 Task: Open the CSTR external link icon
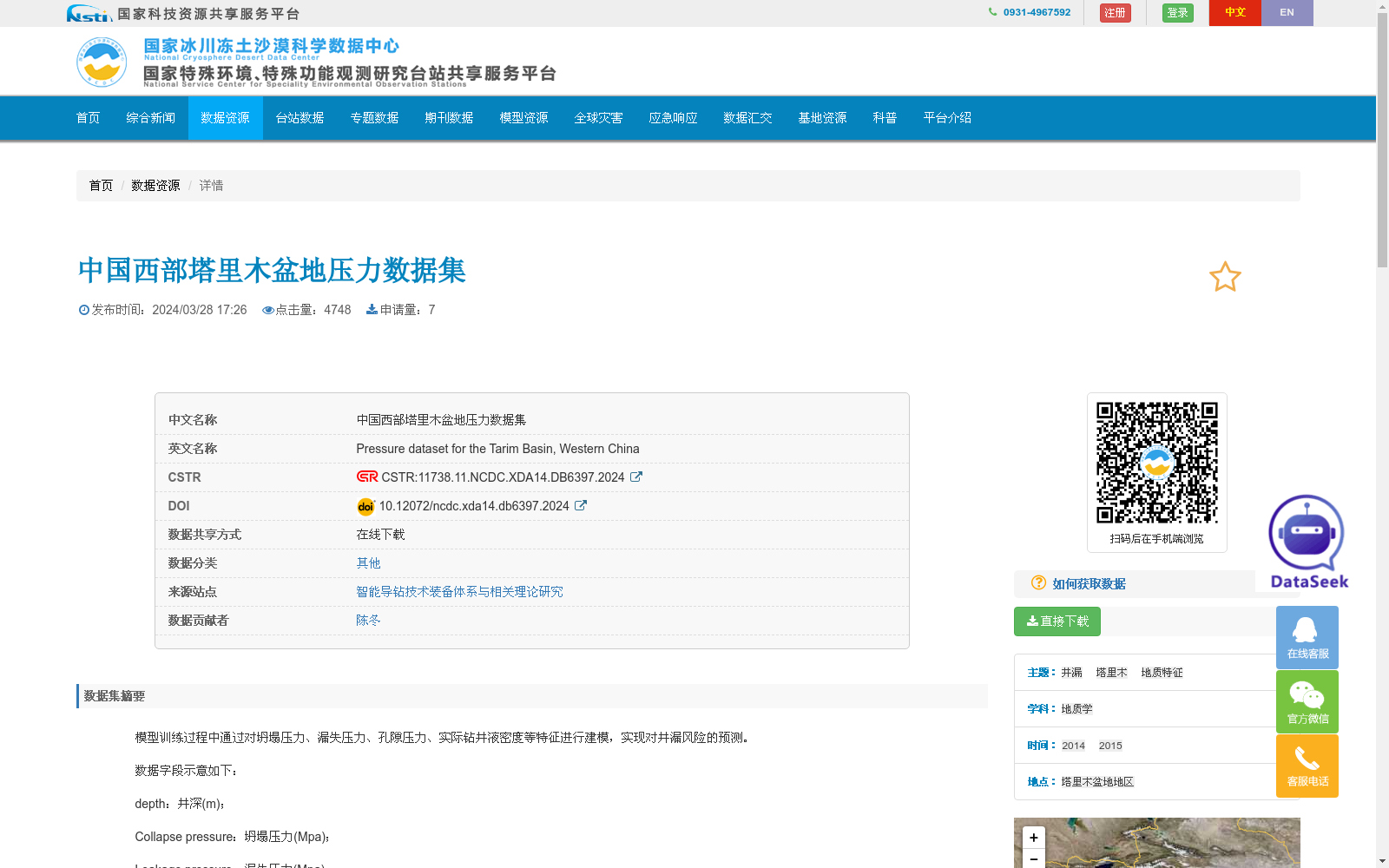[636, 477]
